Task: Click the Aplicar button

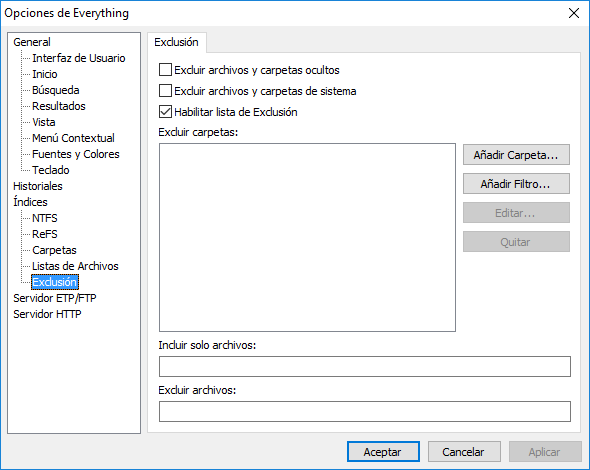Action: click(544, 452)
